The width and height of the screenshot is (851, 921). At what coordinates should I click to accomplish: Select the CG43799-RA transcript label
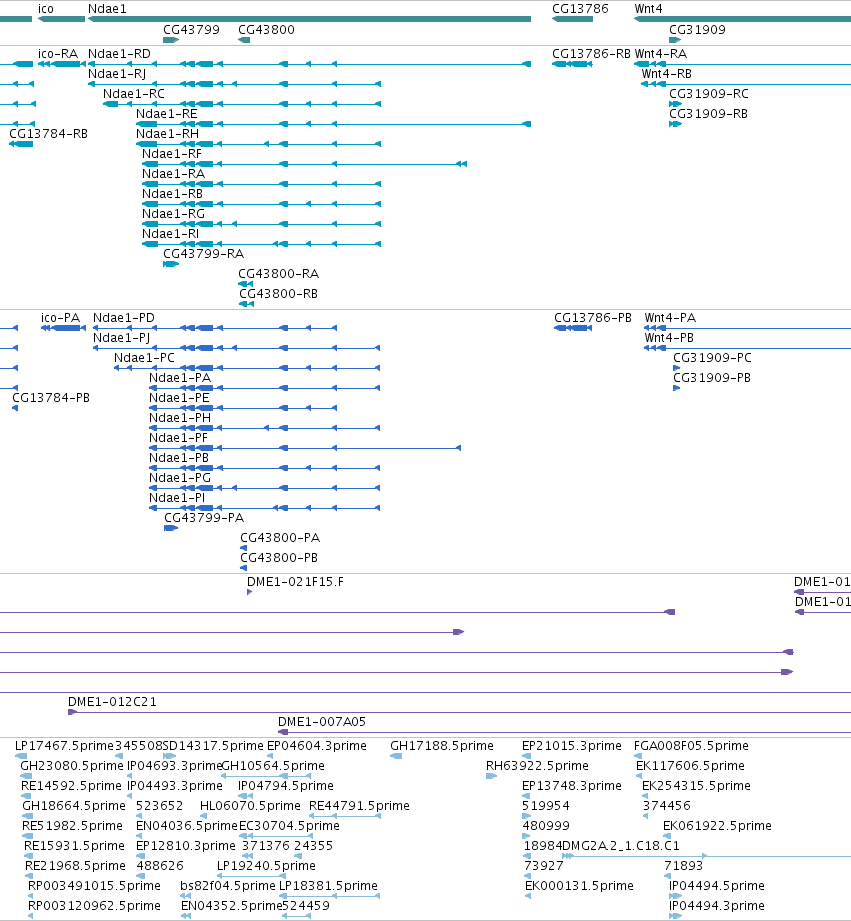click(x=204, y=254)
